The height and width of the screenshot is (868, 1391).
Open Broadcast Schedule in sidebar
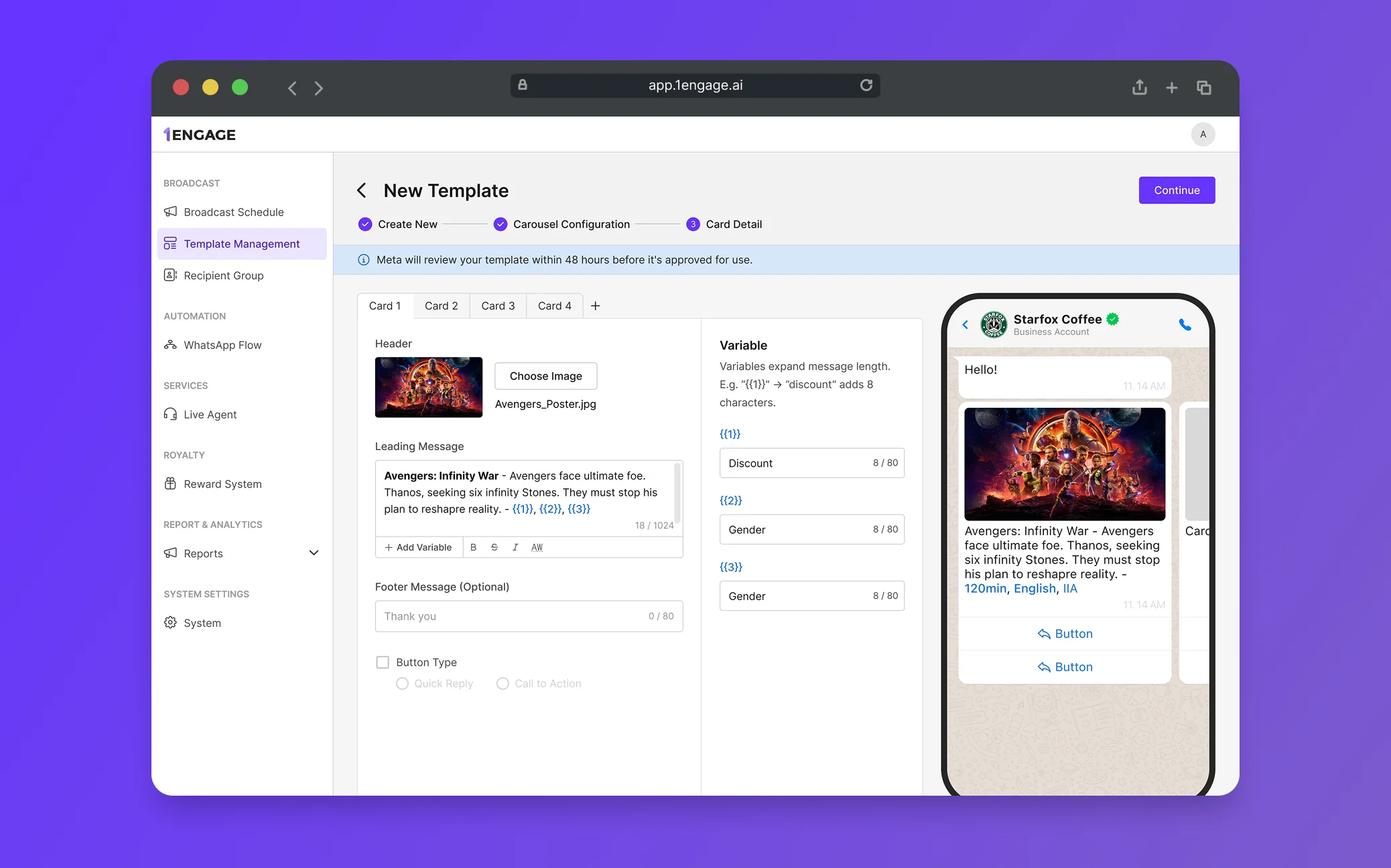point(242,212)
